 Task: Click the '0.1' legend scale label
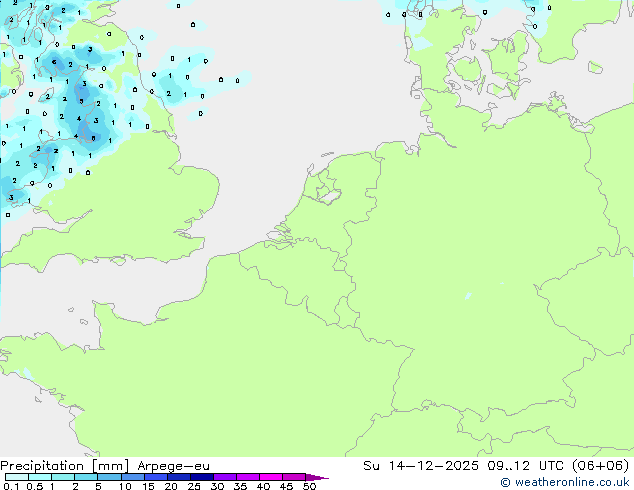11,486
